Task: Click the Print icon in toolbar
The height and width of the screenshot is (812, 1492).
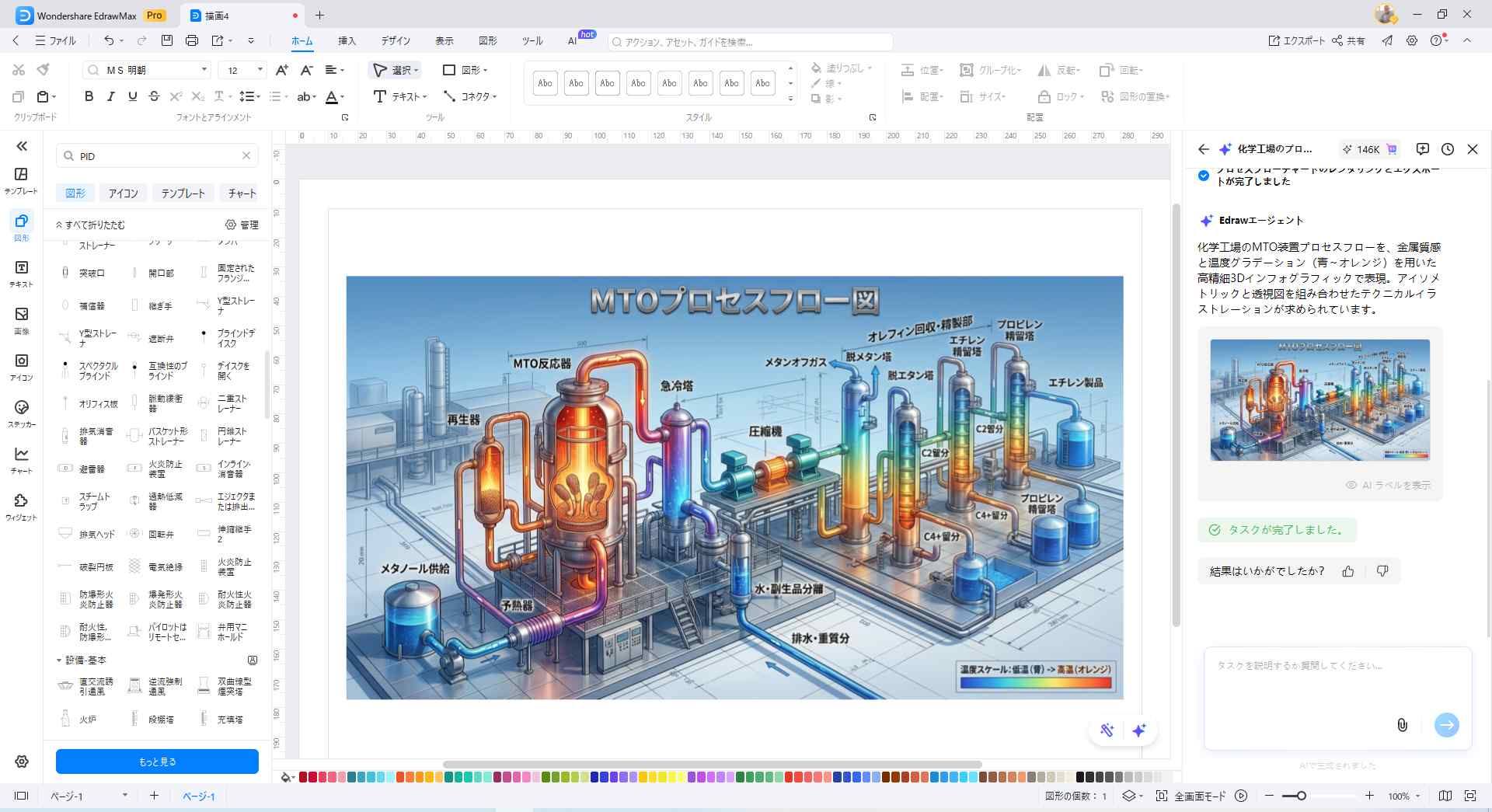Action: coord(192,40)
